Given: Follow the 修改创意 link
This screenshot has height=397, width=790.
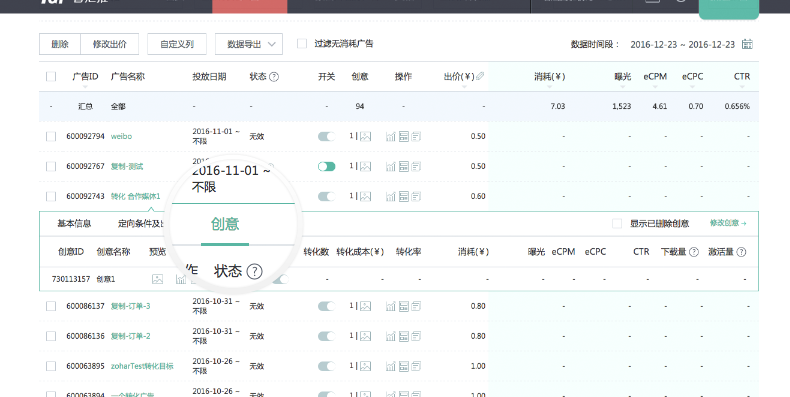Looking at the screenshot, I should click(x=728, y=223).
